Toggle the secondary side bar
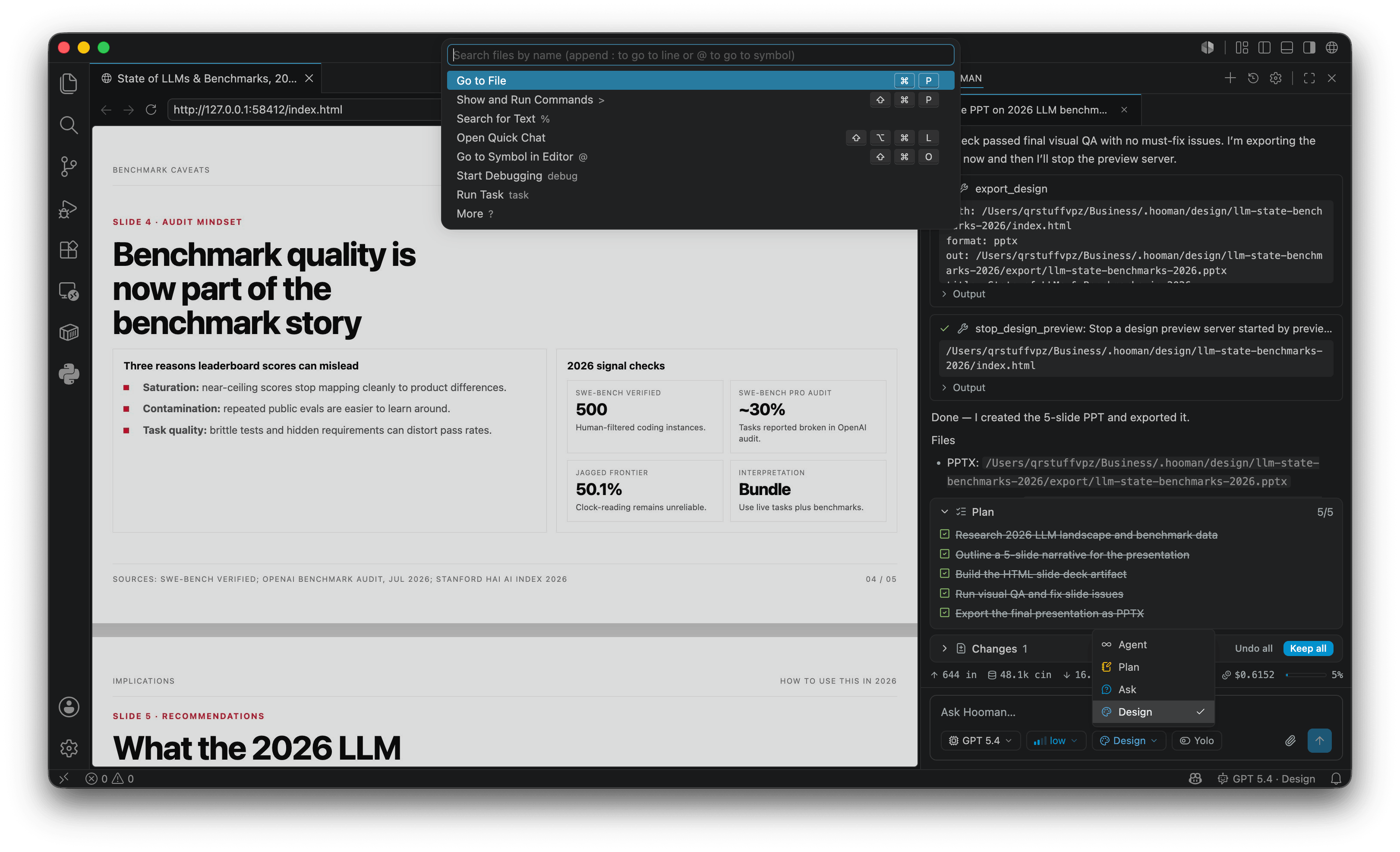The width and height of the screenshot is (1400, 852). coord(1309,47)
